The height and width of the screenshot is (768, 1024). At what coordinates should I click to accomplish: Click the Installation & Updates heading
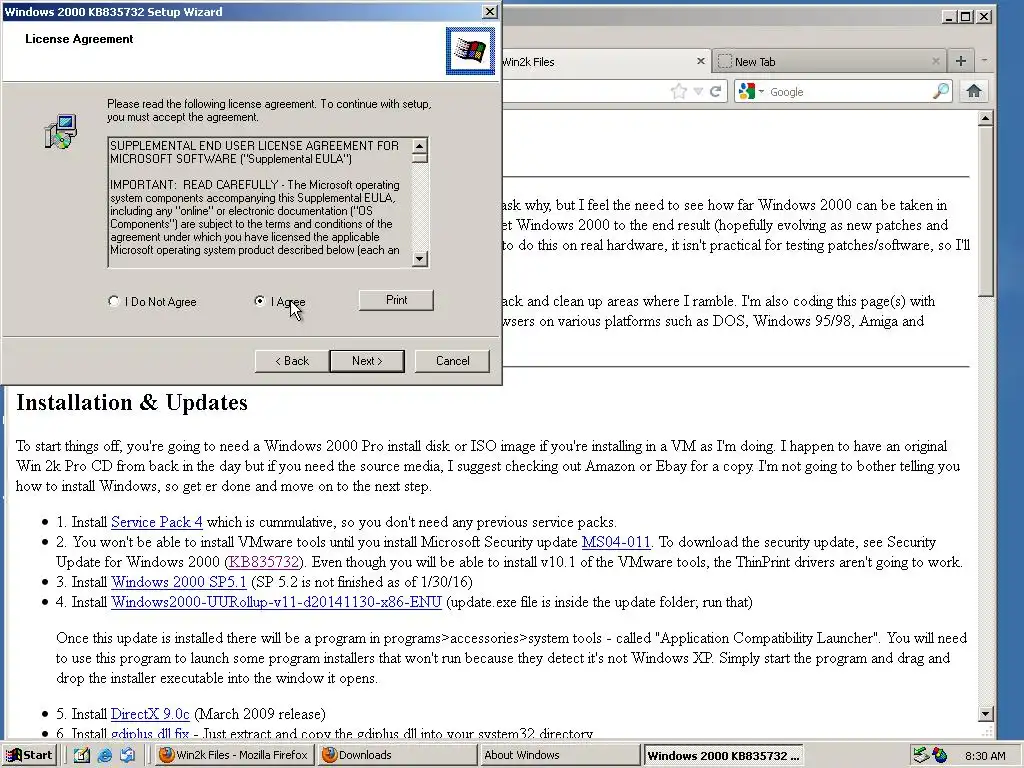click(132, 402)
